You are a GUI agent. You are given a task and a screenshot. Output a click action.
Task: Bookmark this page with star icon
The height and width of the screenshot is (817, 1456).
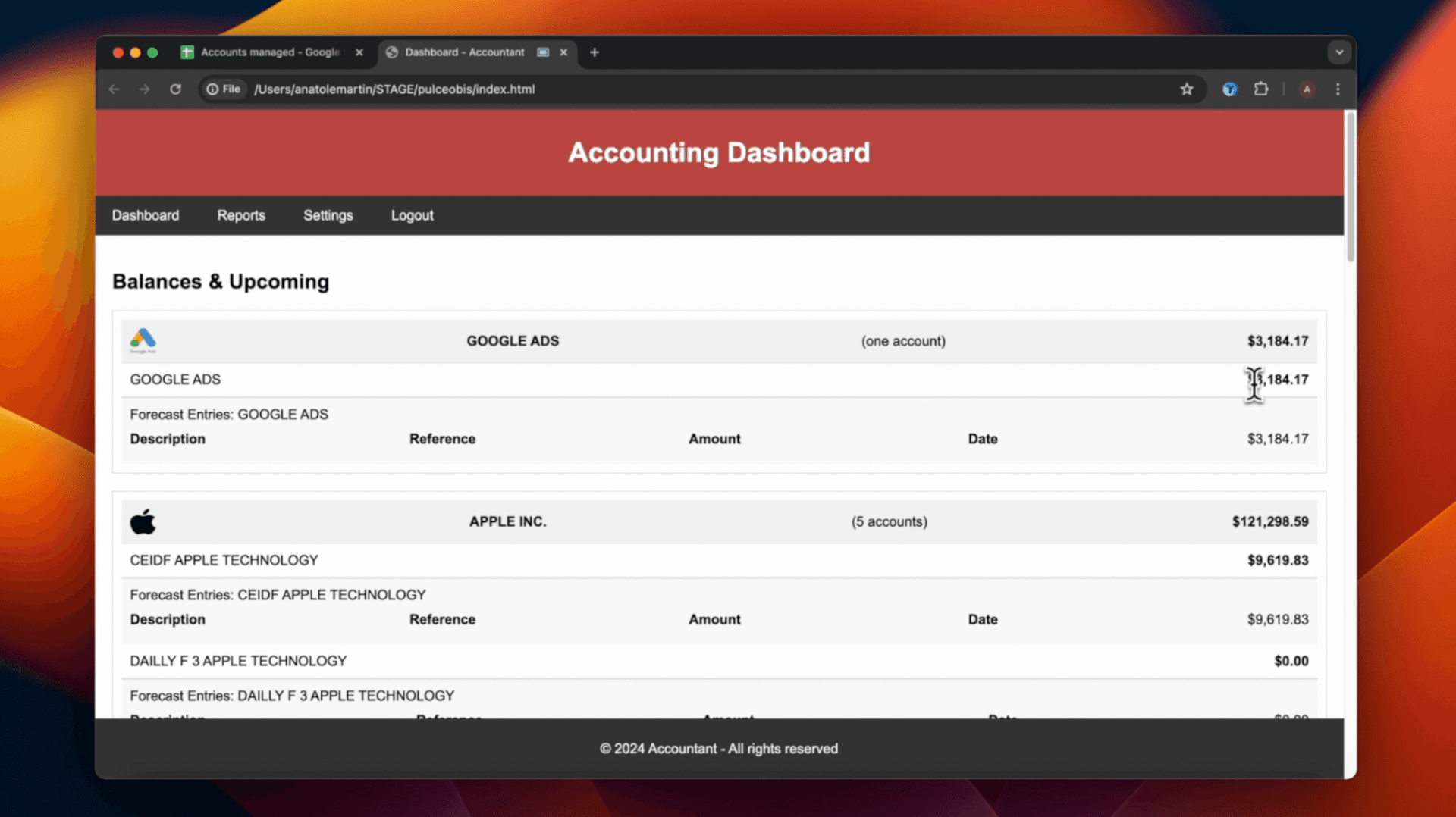tap(1187, 89)
